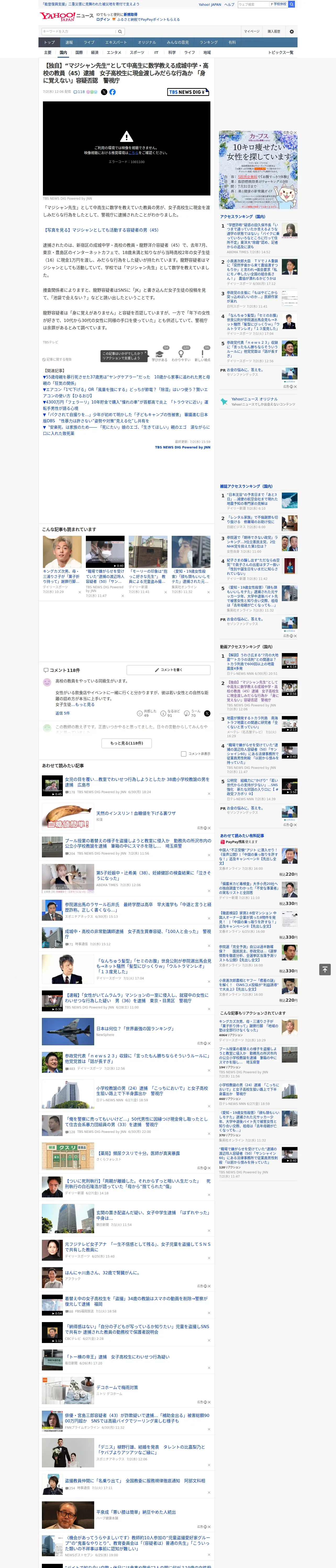This screenshot has height=1568, width=336.
Task: Open the トップ navigation tab
Action: coord(49,43)
